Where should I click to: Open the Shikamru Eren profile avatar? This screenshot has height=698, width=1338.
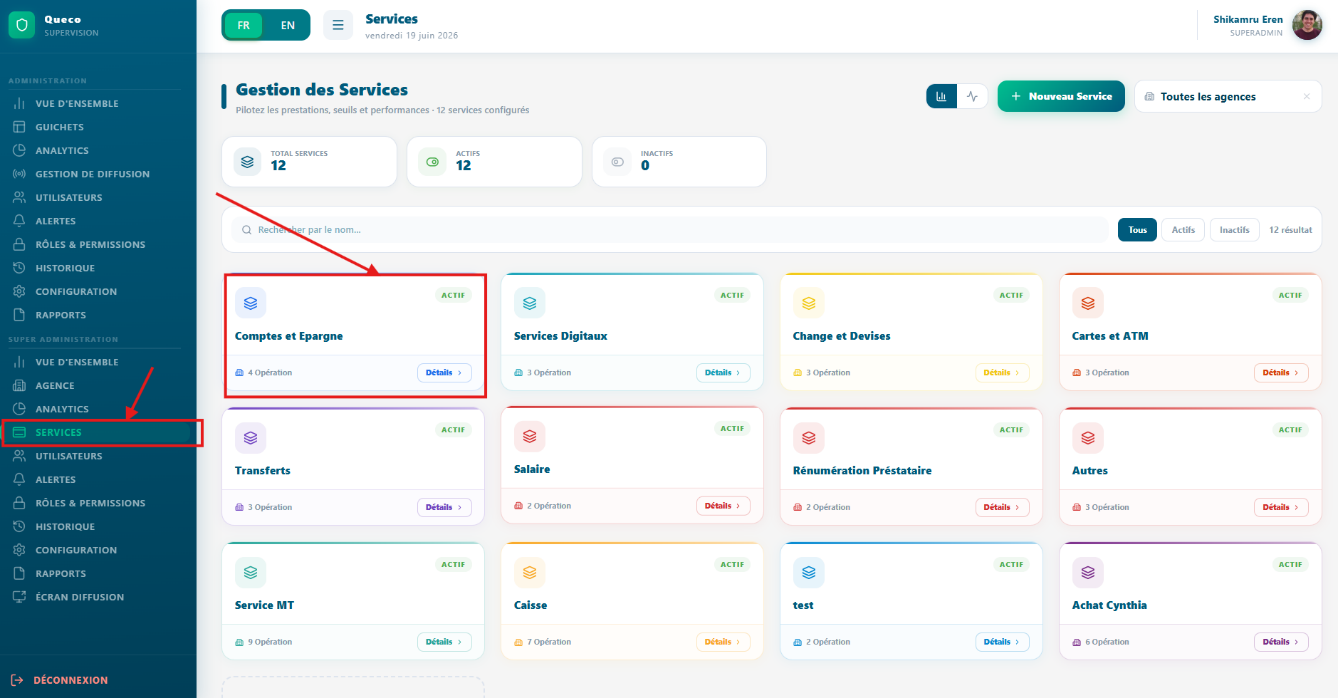click(x=1307, y=25)
